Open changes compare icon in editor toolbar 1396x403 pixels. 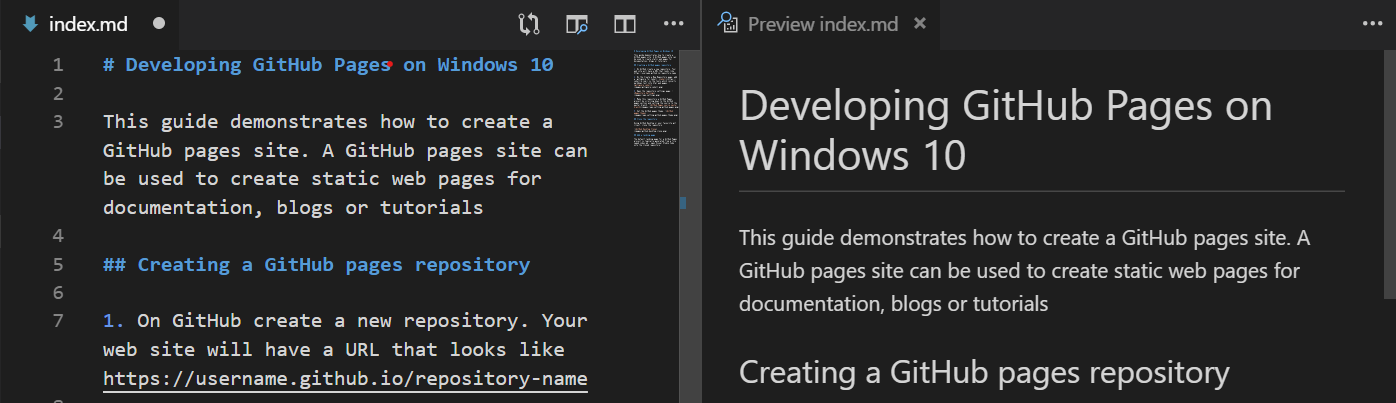click(x=529, y=24)
